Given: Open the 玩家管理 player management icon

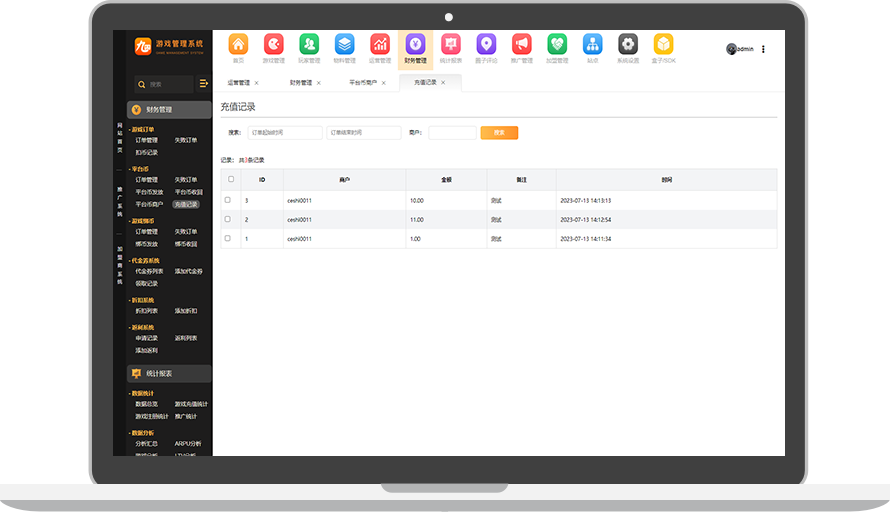Looking at the screenshot, I should 309,45.
